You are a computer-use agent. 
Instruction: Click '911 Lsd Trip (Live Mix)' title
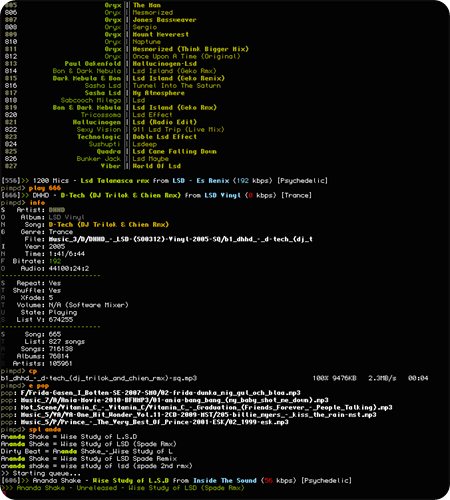178,130
